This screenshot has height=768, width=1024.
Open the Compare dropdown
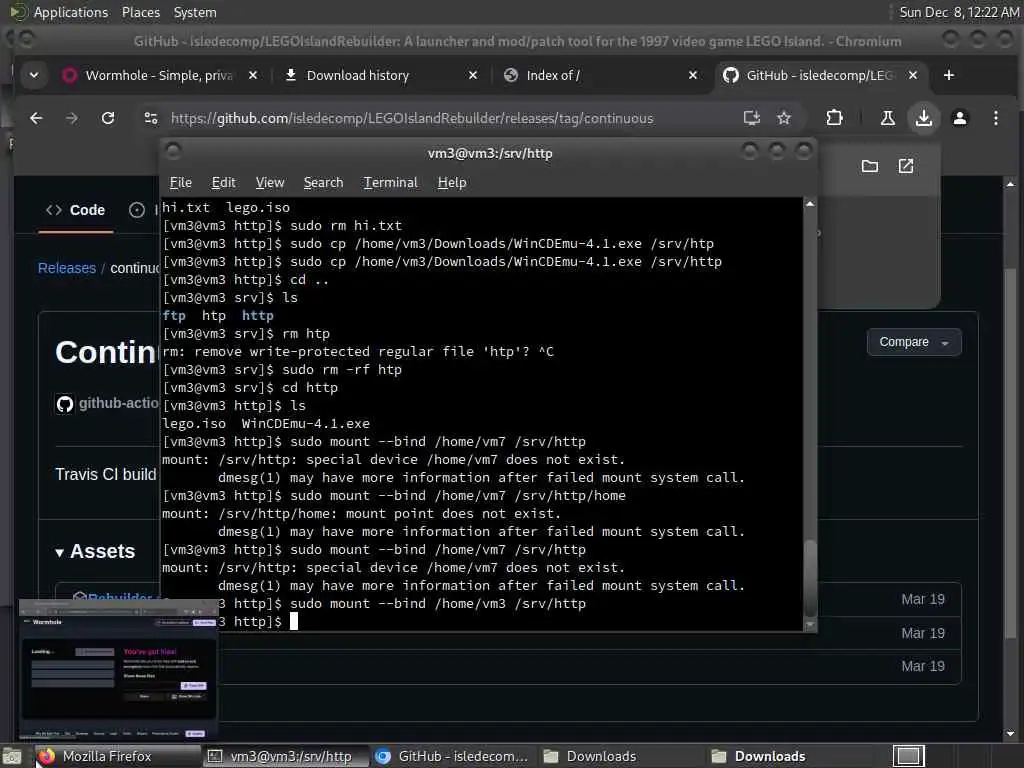[914, 342]
